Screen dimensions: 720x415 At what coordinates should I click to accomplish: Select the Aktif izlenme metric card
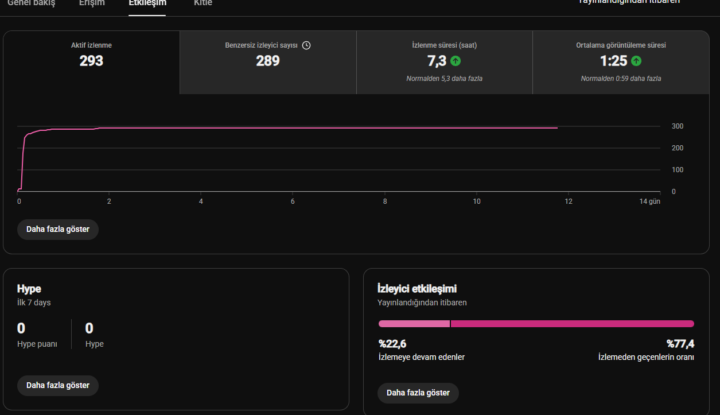pyautogui.click(x=91, y=62)
